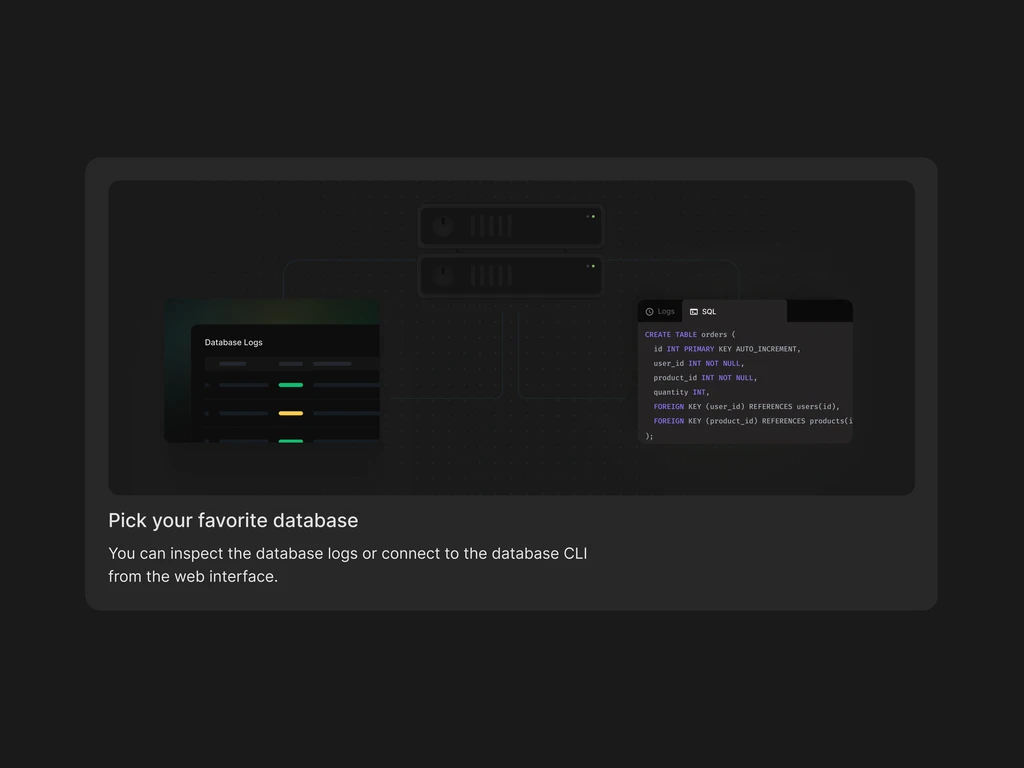Click the Database Logs panel title
This screenshot has width=1024, height=768.
tap(233, 342)
